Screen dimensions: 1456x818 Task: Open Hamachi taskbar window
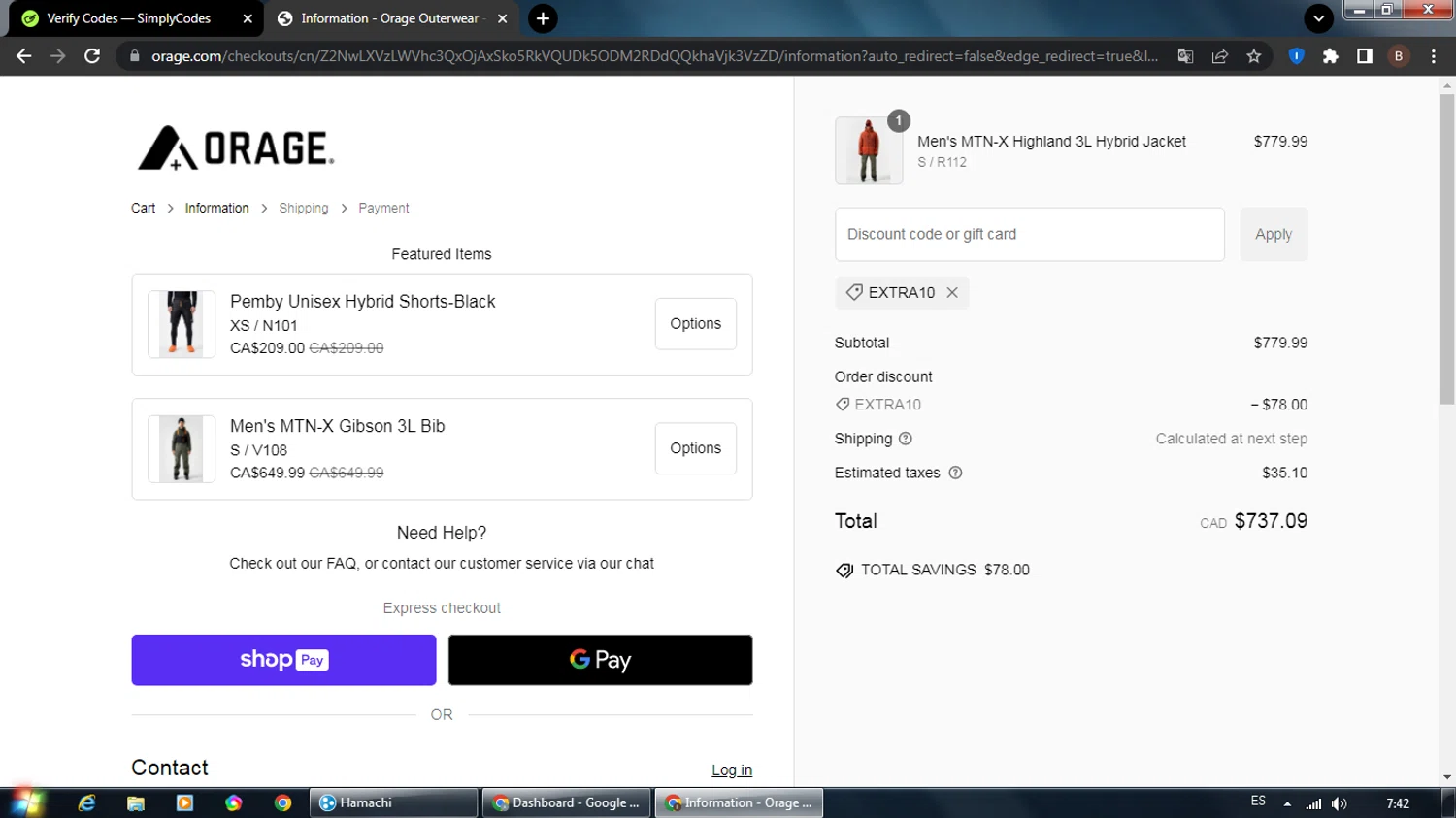394,802
